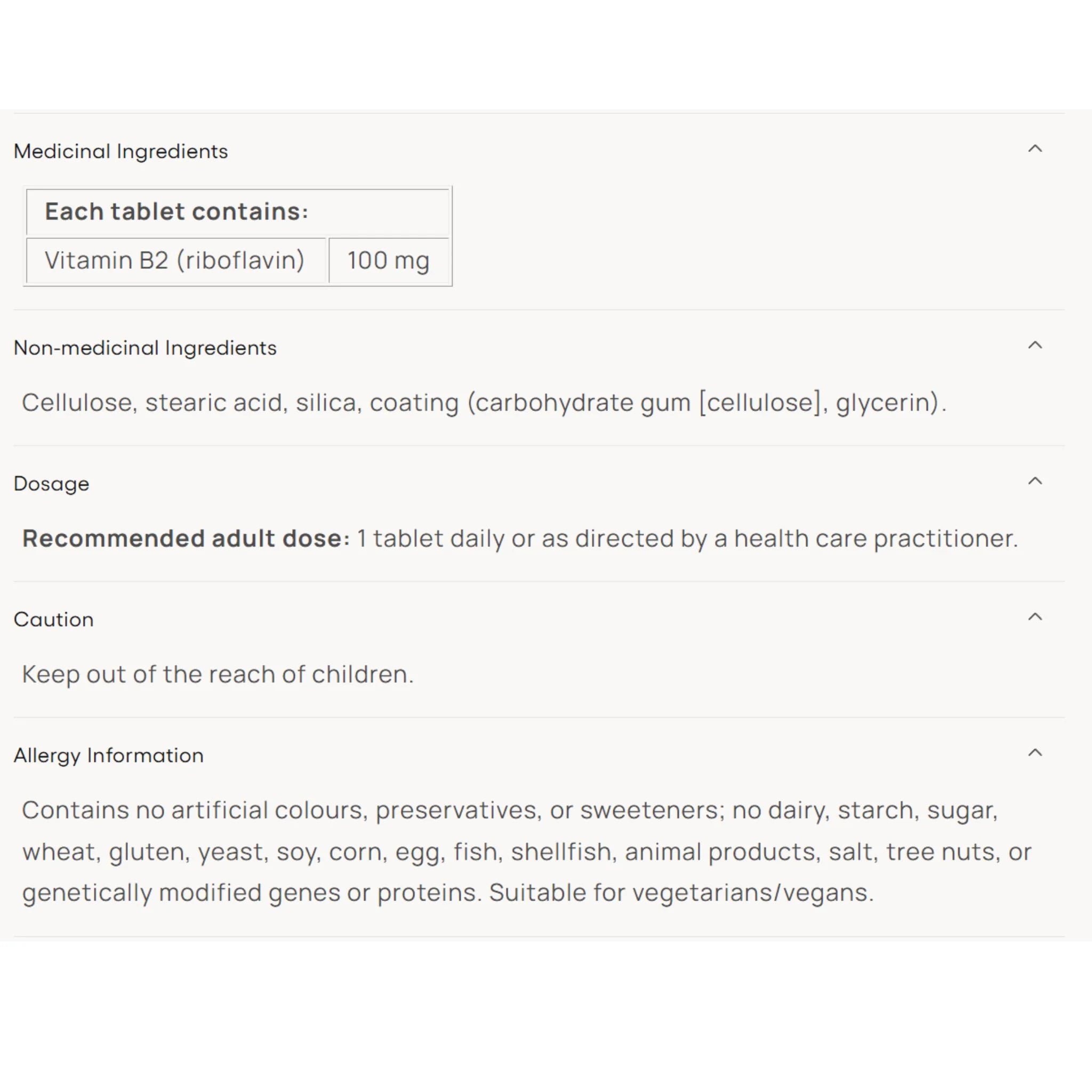
Task: Click the 100 mg table cell
Action: (x=389, y=261)
